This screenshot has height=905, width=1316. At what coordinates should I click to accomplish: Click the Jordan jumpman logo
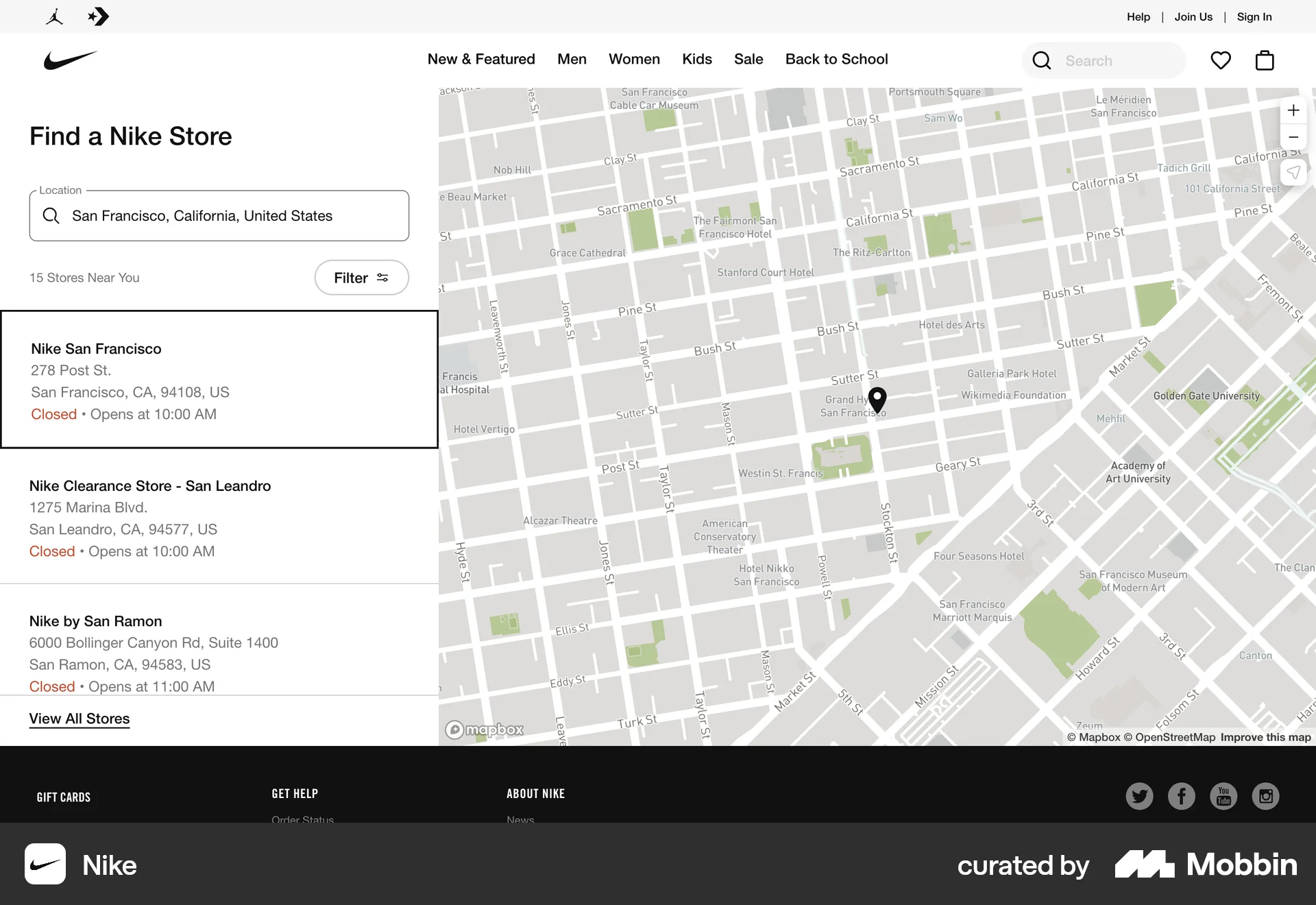click(x=55, y=16)
